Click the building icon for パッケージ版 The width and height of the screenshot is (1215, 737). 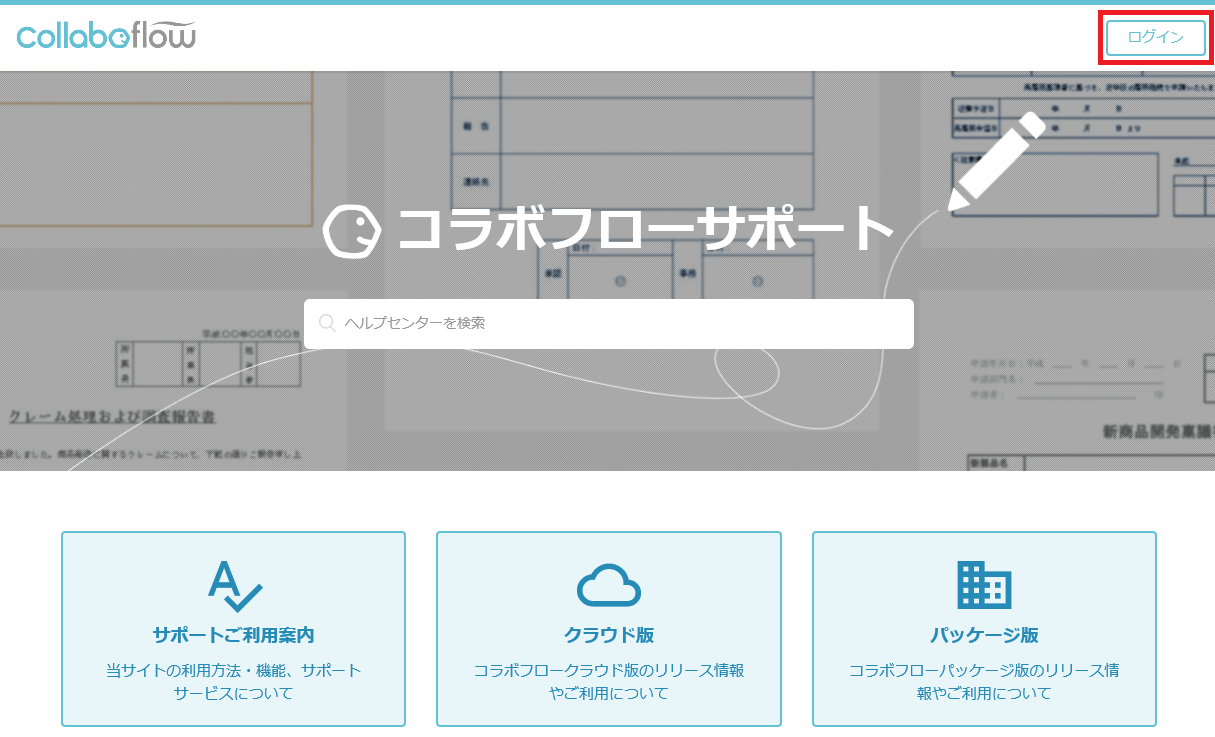(x=984, y=585)
